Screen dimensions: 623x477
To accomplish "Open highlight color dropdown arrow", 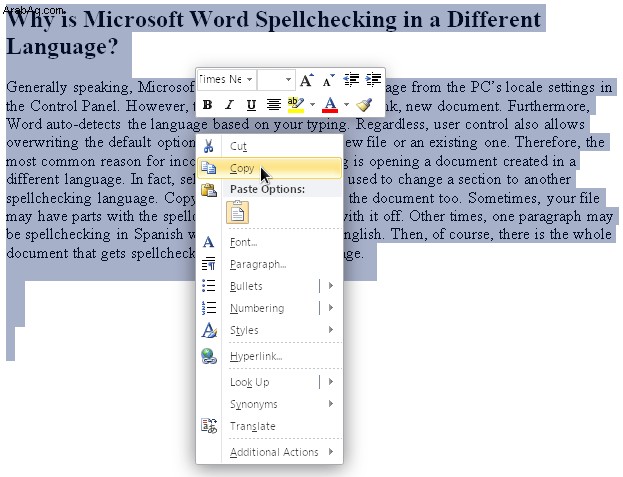I will [x=312, y=105].
